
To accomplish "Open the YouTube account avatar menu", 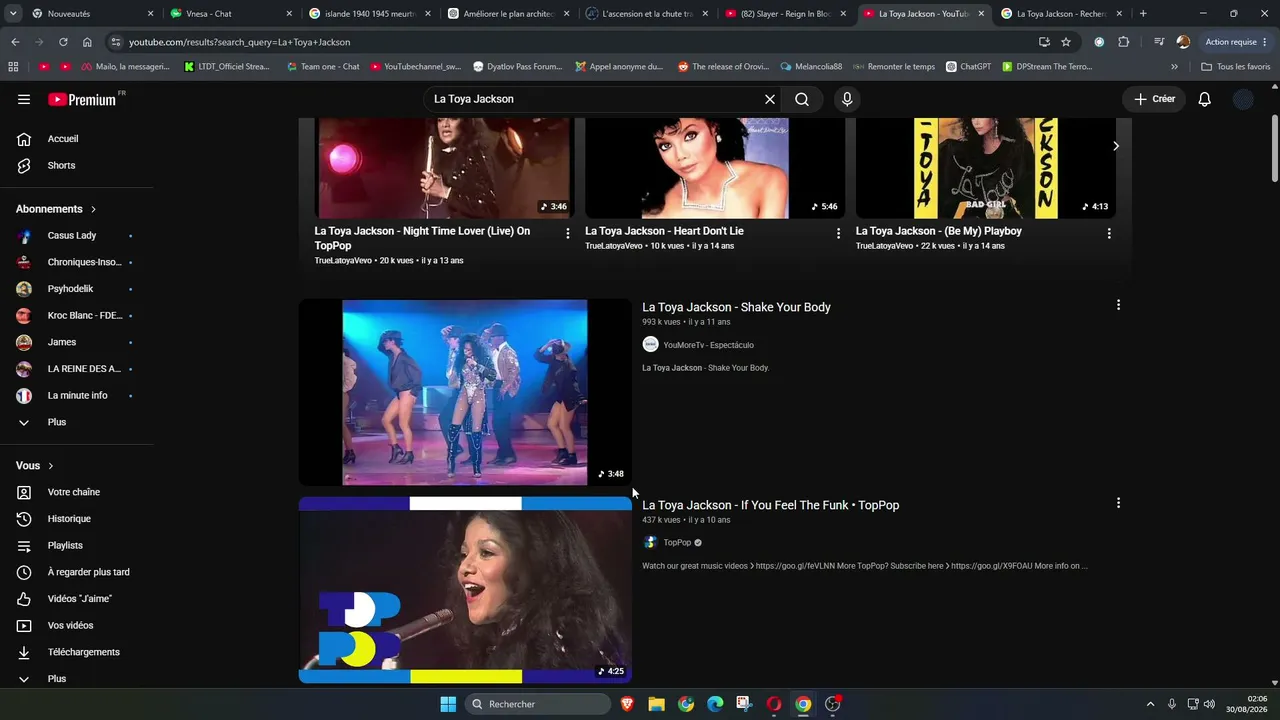I will (1243, 99).
